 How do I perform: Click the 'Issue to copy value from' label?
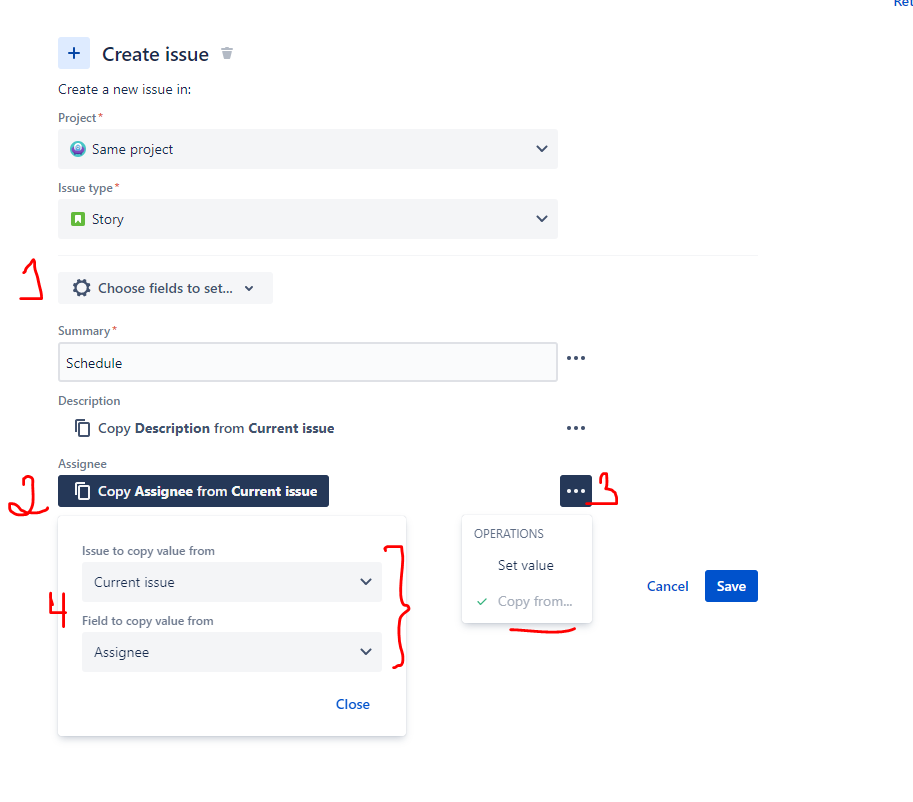coord(148,551)
